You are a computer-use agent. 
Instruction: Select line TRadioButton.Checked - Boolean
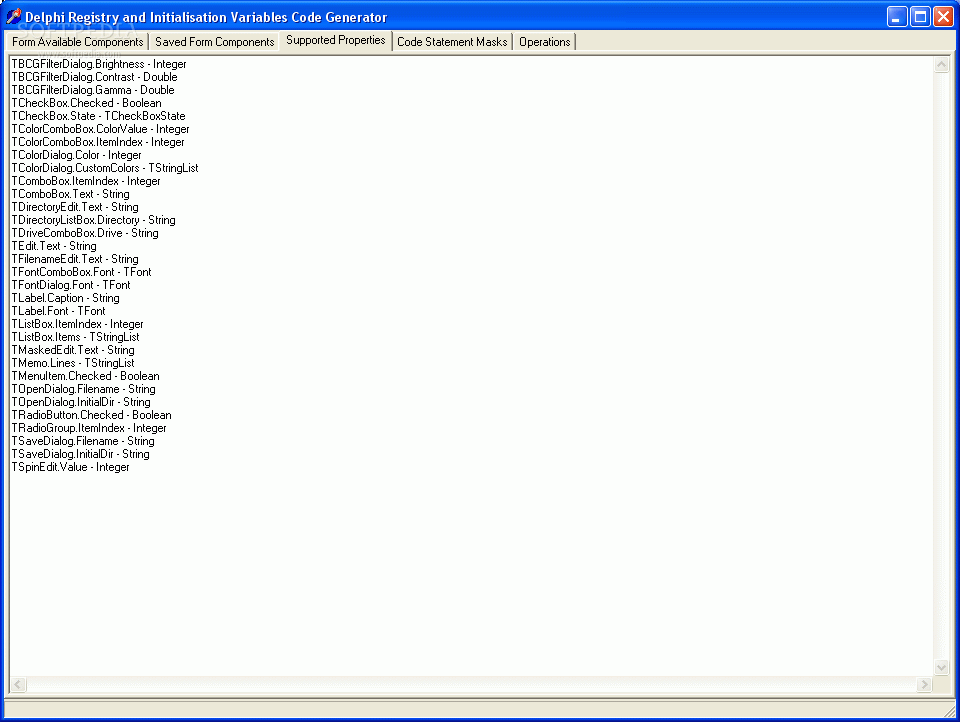coord(92,415)
